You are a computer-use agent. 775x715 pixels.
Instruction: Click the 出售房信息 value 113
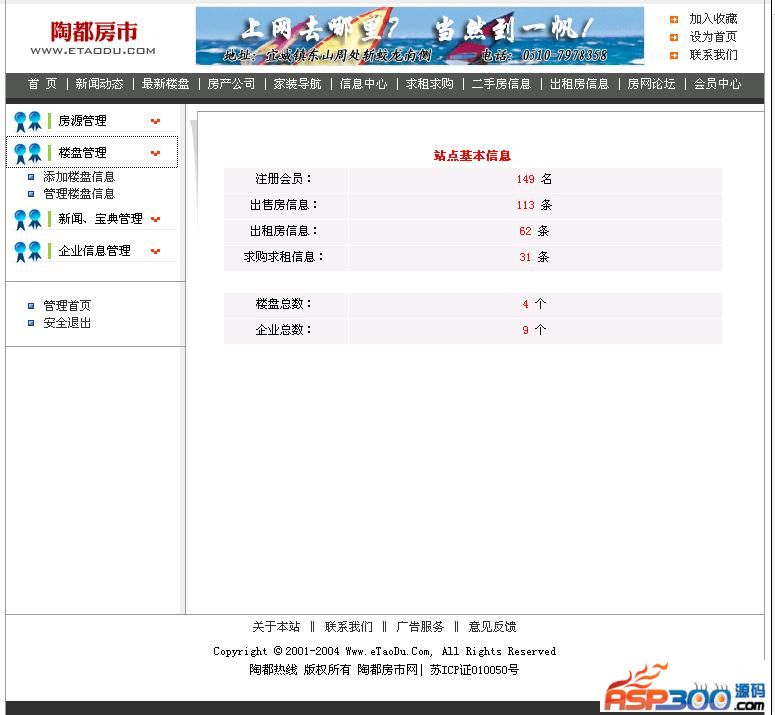click(525, 205)
